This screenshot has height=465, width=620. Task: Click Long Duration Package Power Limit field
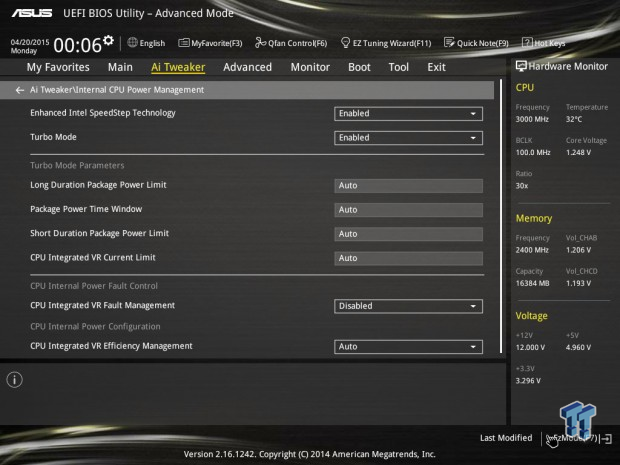pos(408,186)
